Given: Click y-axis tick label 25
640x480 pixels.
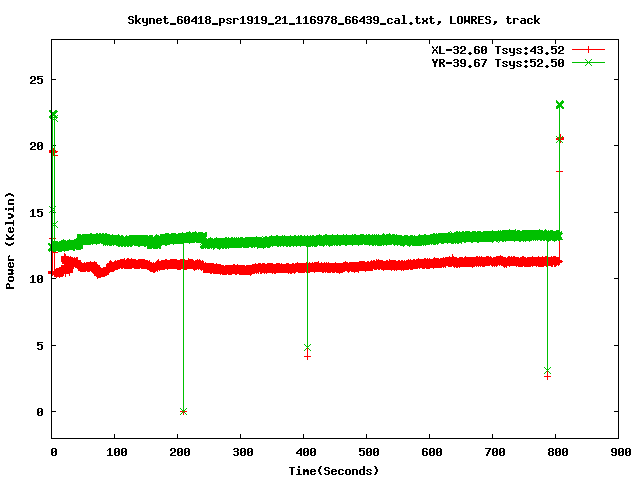Looking at the screenshot, I should tap(36, 80).
